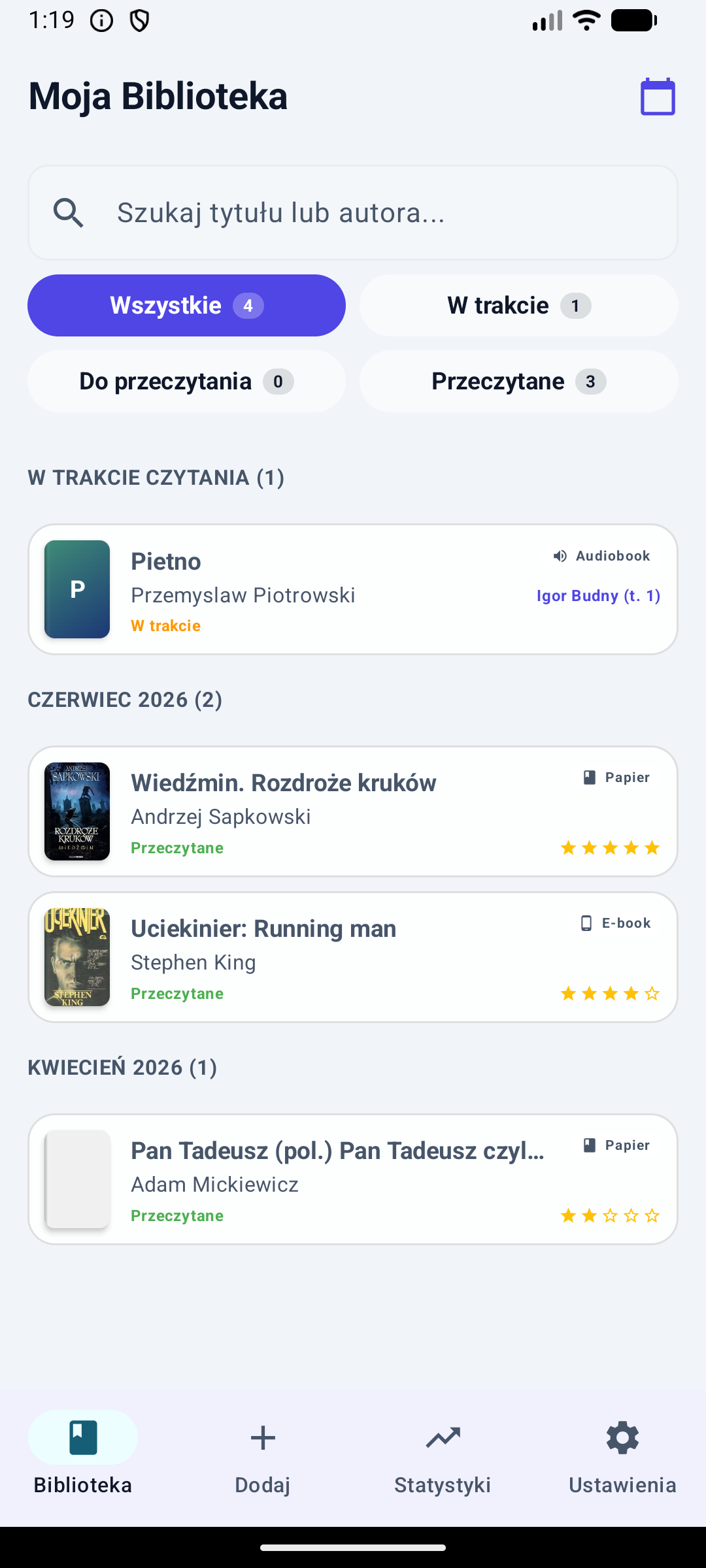Collapse the Kwiecień 2026 section header
This screenshot has width=706, height=1568.
(122, 1068)
